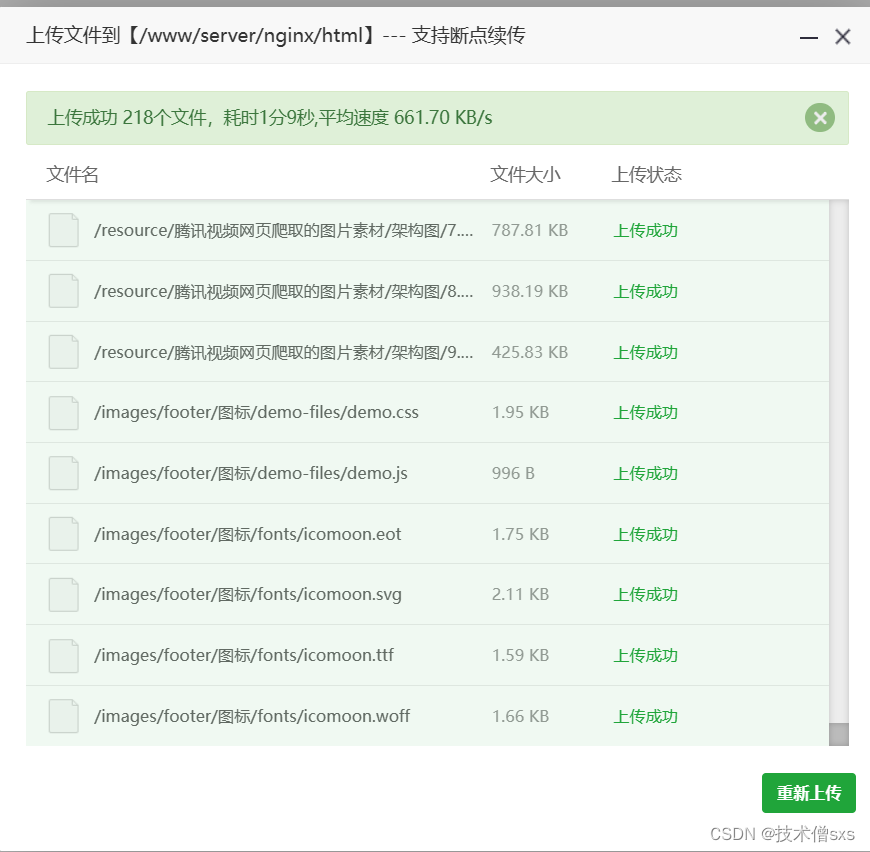Viewport: 870px width, 852px height.
Task: Click the upload success message text
Action: [270, 118]
